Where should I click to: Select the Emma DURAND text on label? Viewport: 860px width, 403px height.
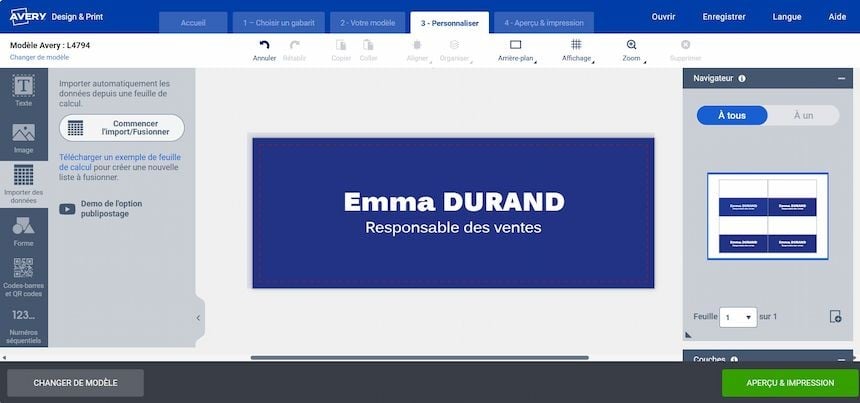tap(454, 202)
